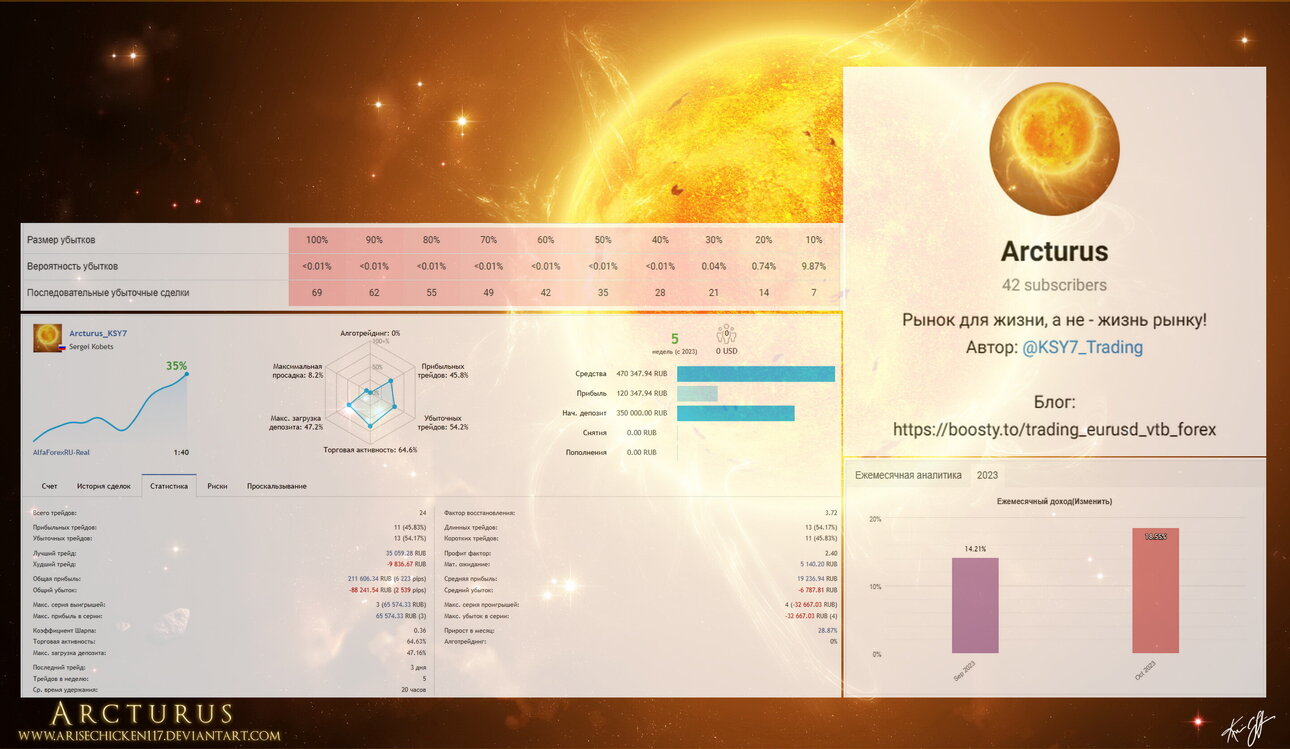1290x749 pixels.
Task: Open the Риски tab
Action: pos(217,486)
